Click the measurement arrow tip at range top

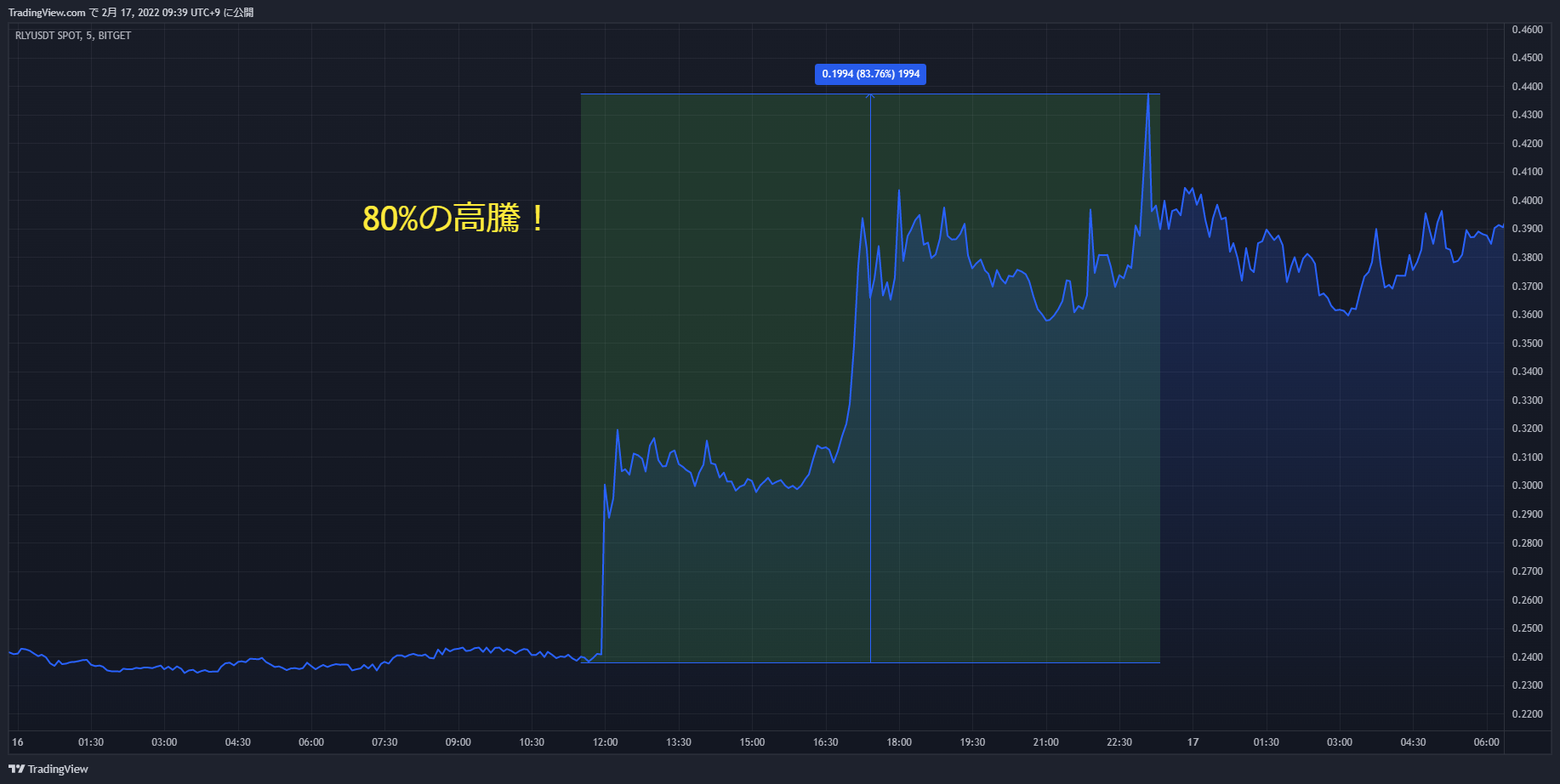tap(870, 96)
